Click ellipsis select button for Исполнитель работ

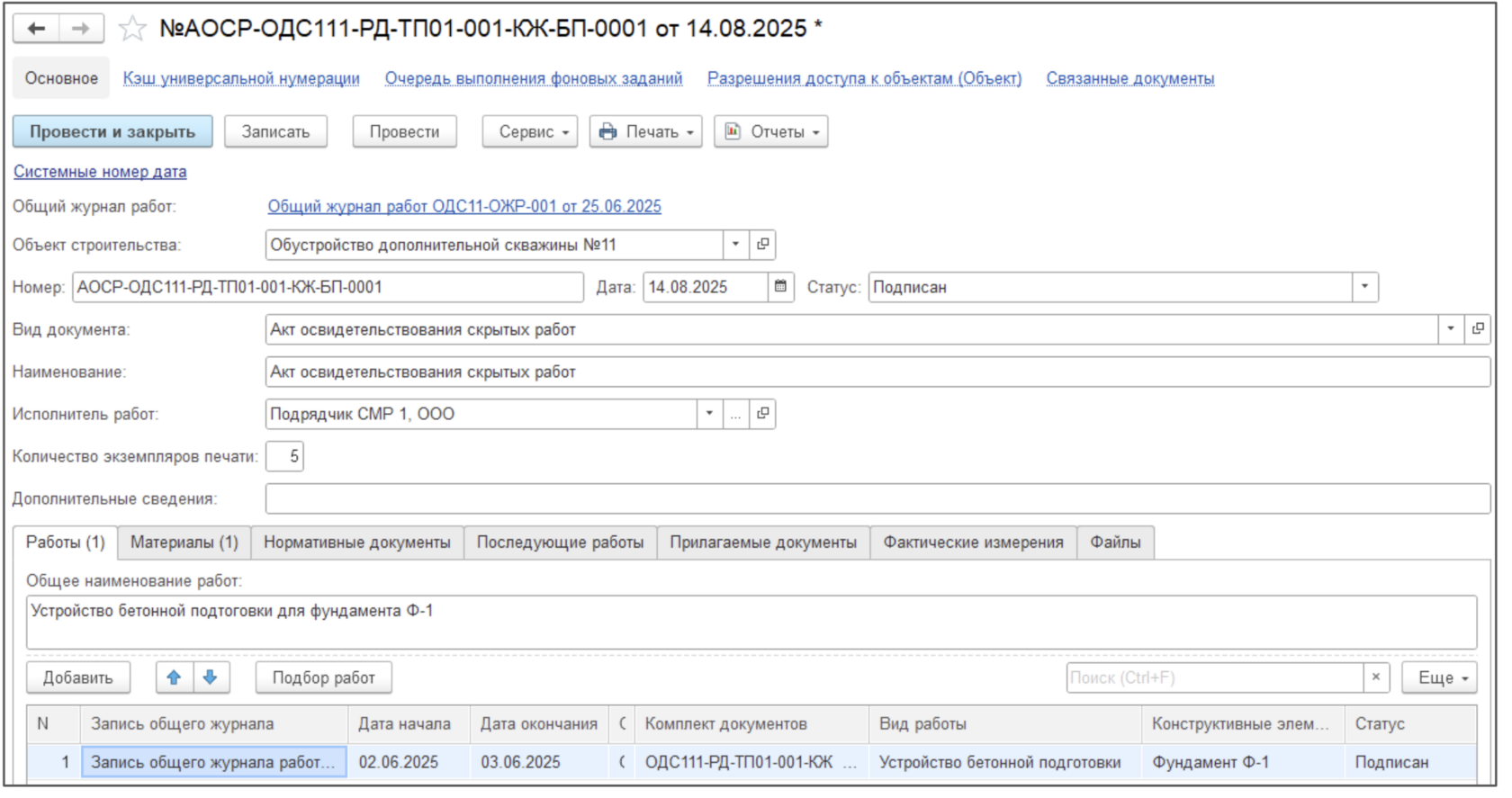pyautogui.click(x=735, y=414)
